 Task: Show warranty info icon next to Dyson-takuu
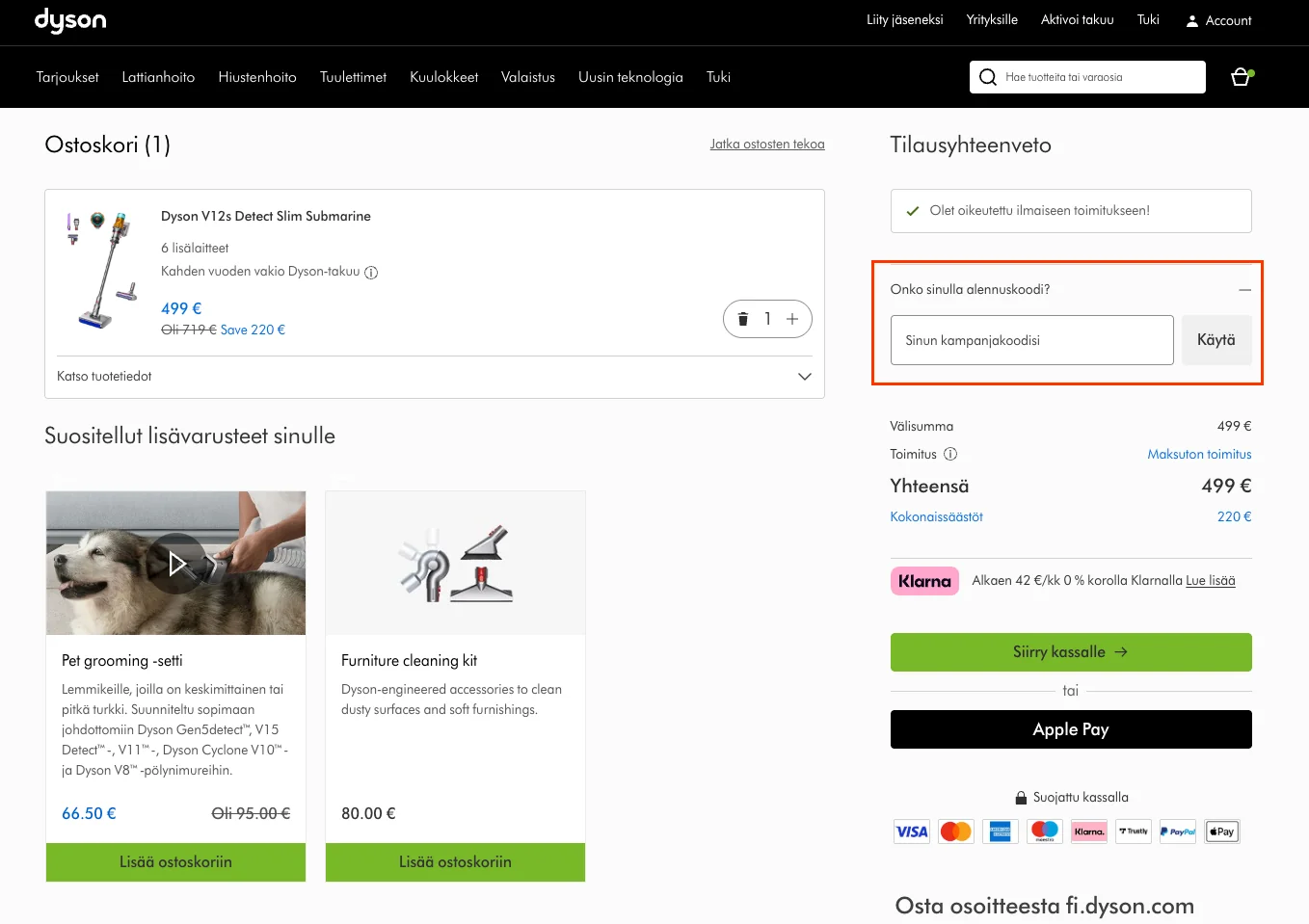[x=371, y=273]
